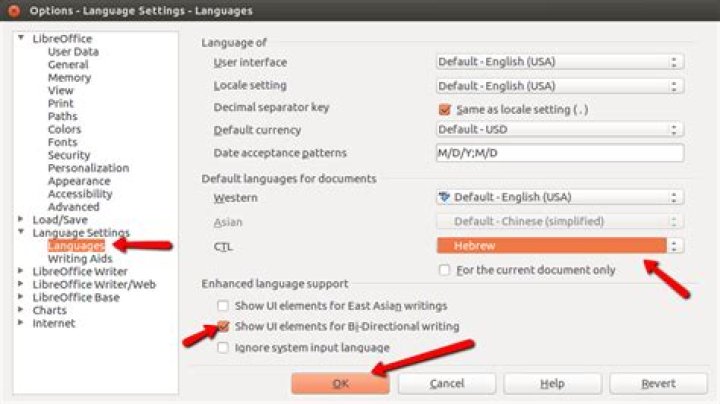Open the CTL Hebrew dropdown

(560, 246)
